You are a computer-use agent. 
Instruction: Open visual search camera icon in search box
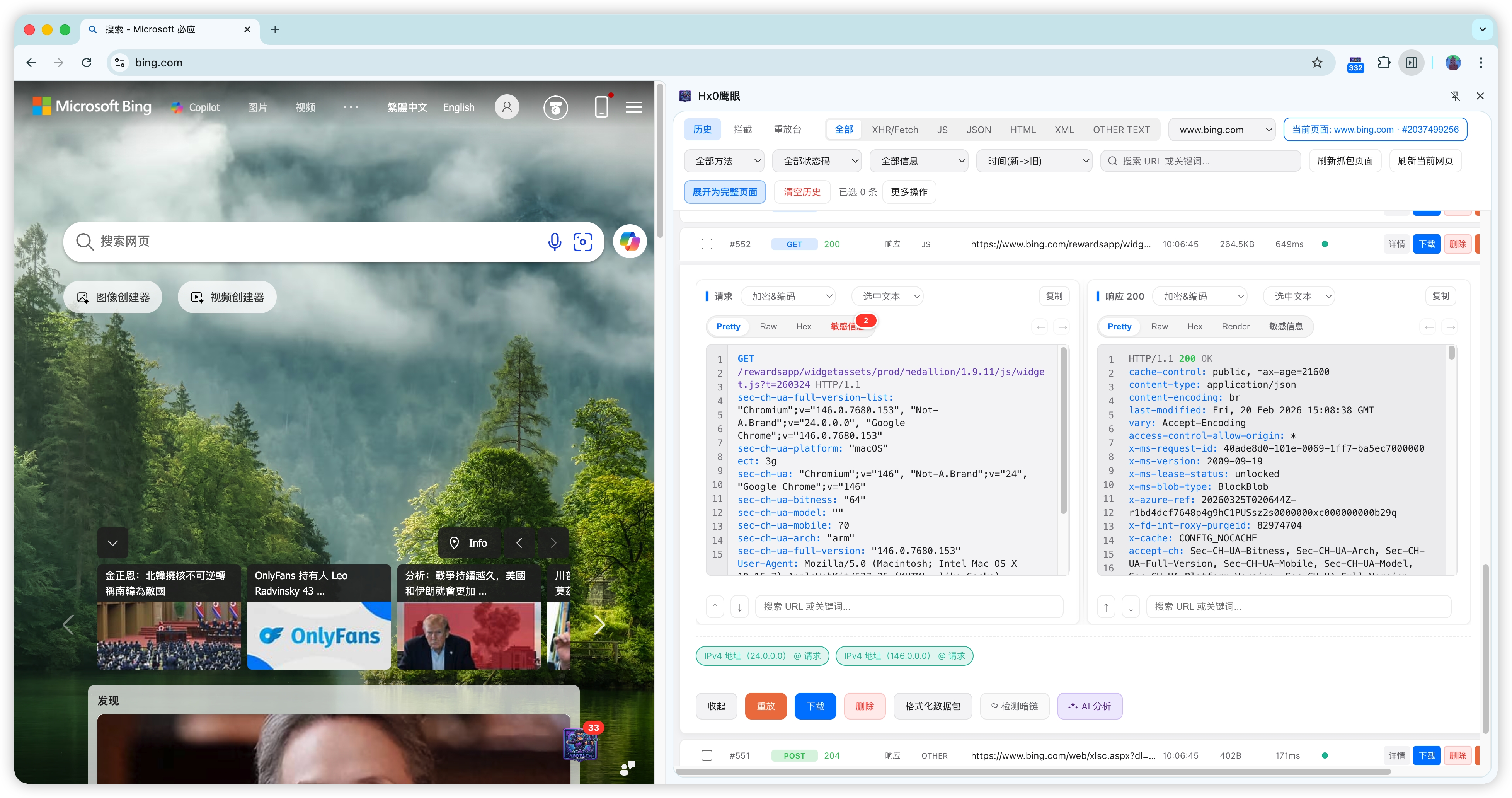582,241
